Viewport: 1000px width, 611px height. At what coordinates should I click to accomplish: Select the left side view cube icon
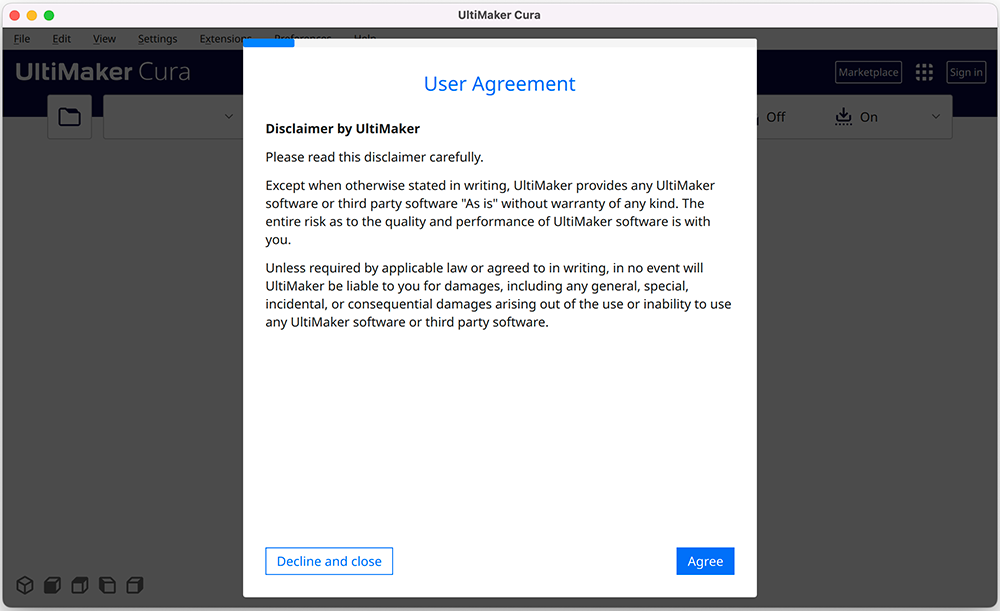[107, 585]
